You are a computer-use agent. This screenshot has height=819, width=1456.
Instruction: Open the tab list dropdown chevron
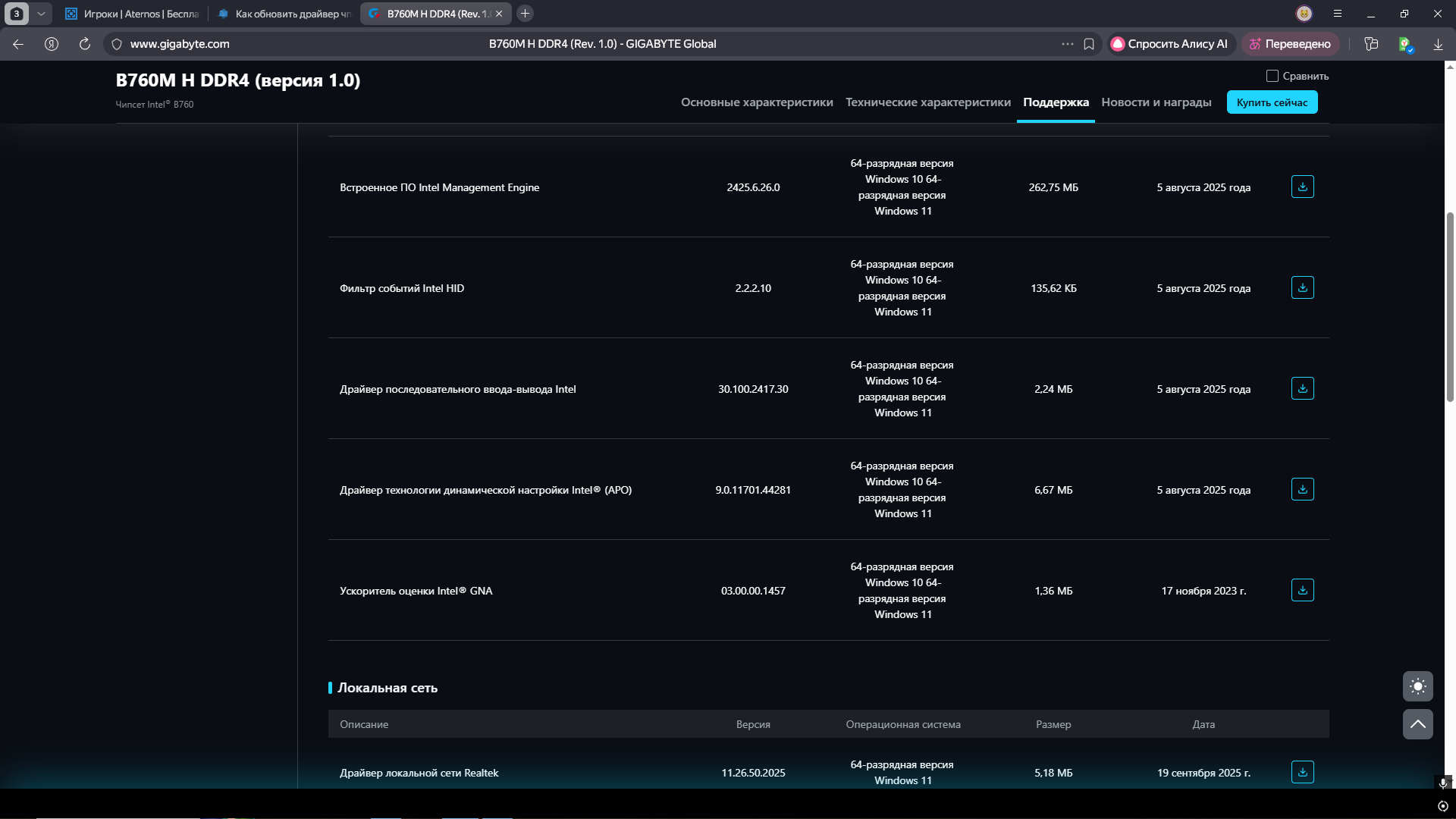tap(41, 14)
